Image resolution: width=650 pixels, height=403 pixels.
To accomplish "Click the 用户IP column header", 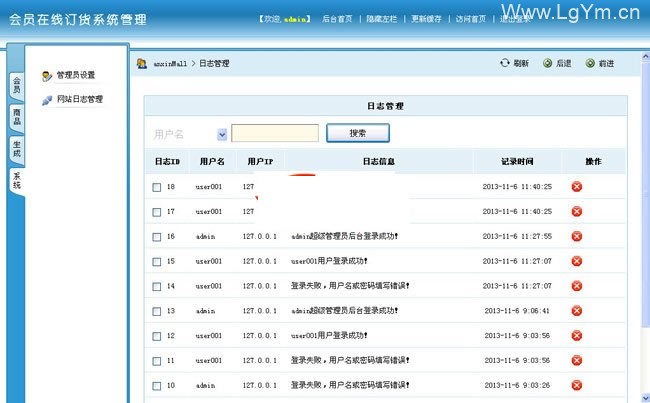I will (x=260, y=162).
